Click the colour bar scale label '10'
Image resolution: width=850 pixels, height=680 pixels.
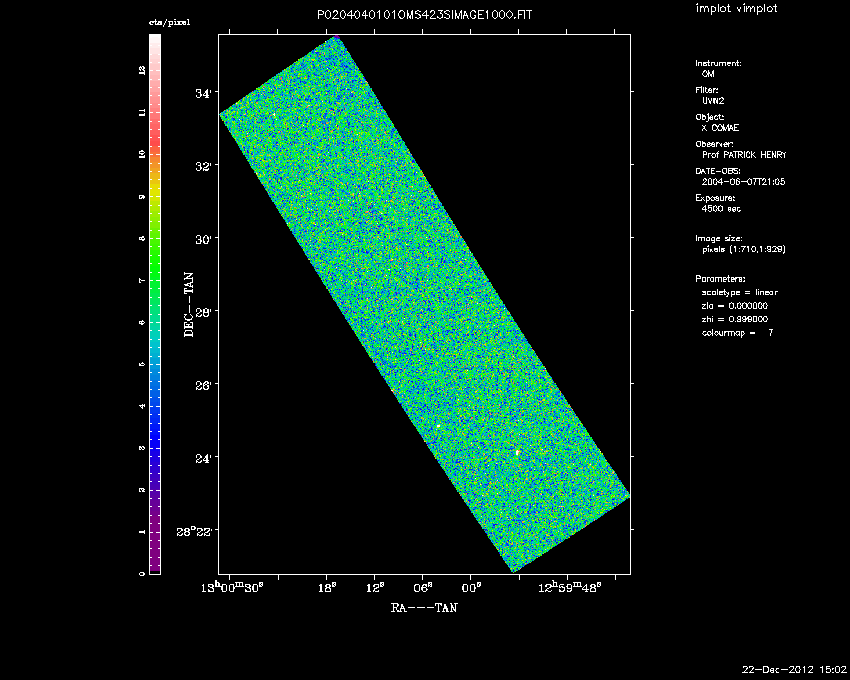coord(142,155)
